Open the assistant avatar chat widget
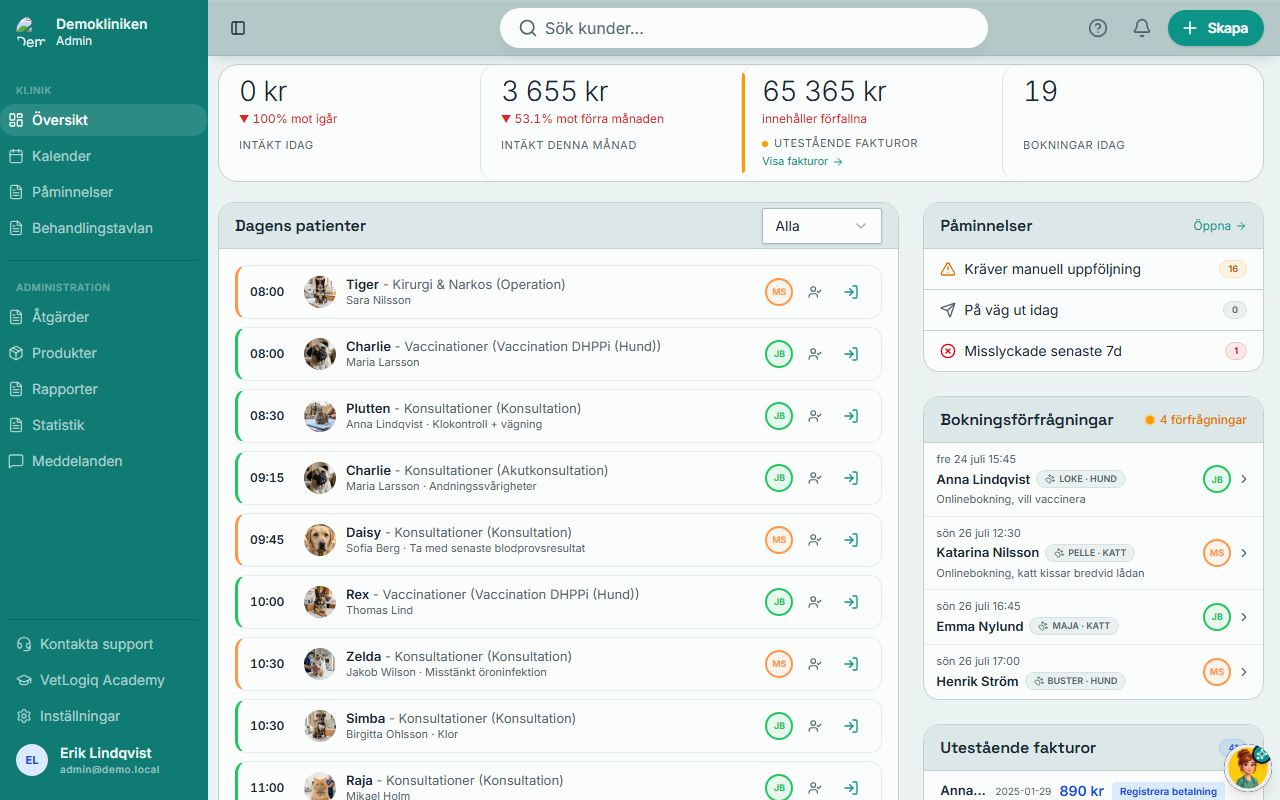Viewport: 1280px width, 800px height. pyautogui.click(x=1247, y=768)
